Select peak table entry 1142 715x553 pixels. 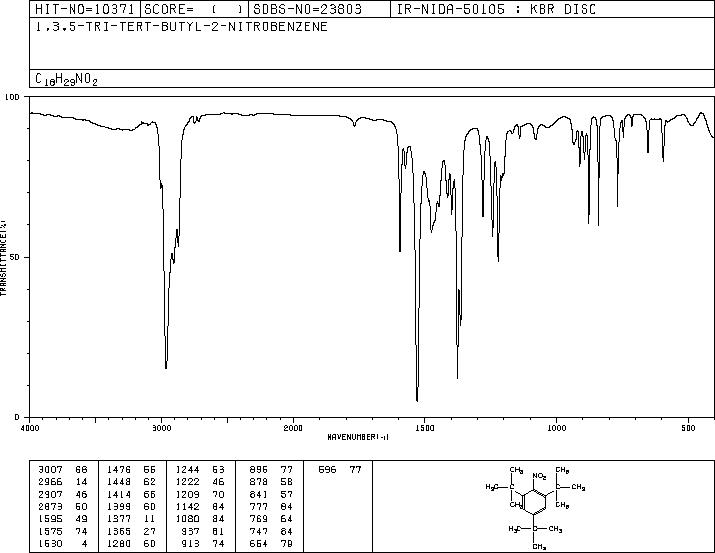coord(187,506)
